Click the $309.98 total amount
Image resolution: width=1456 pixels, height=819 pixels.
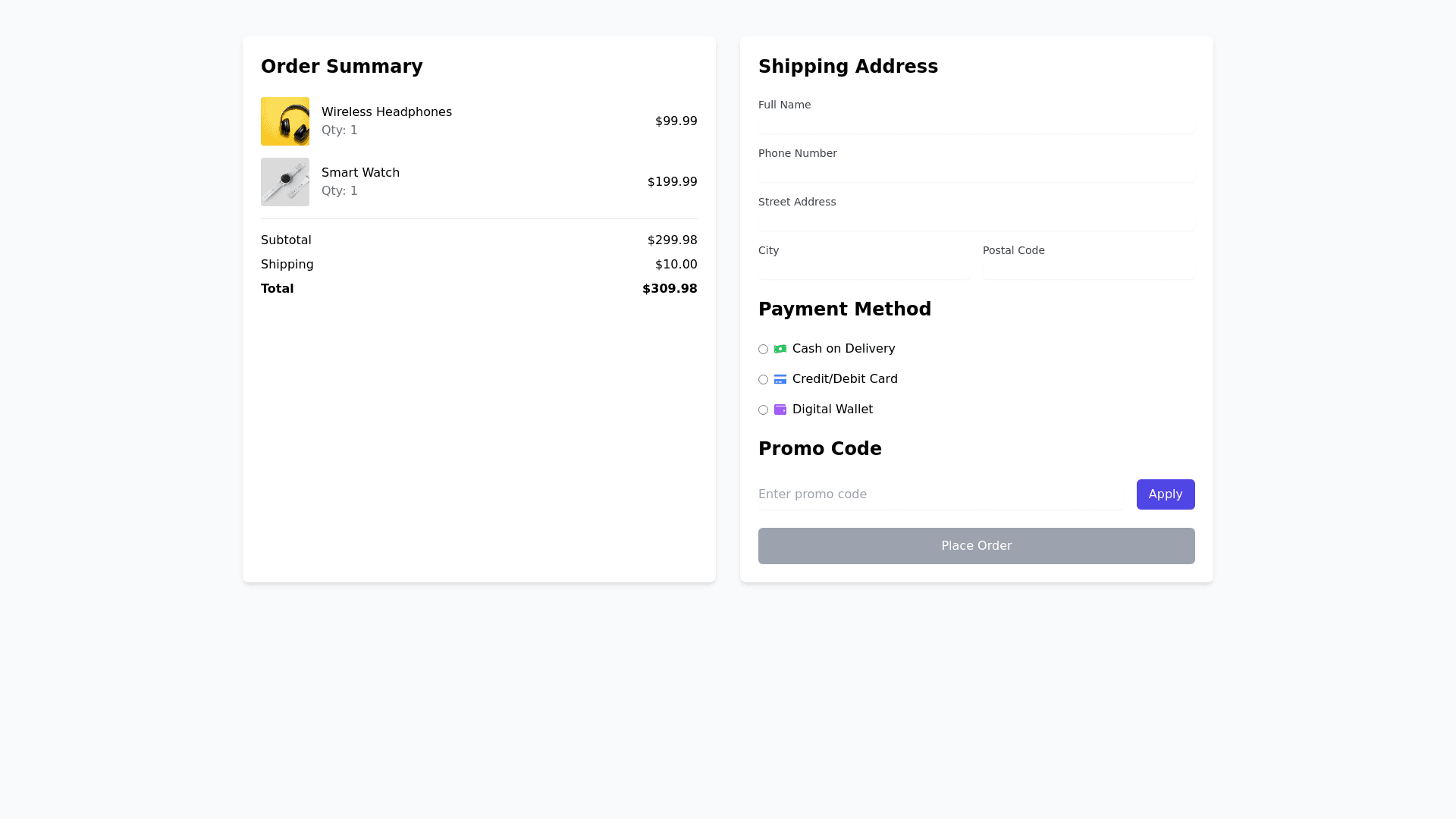(x=669, y=289)
